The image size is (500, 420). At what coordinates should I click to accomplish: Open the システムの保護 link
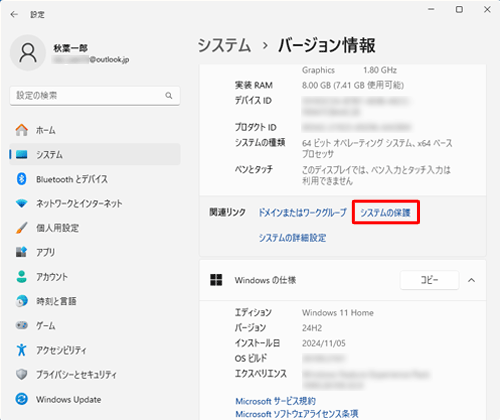click(385, 213)
